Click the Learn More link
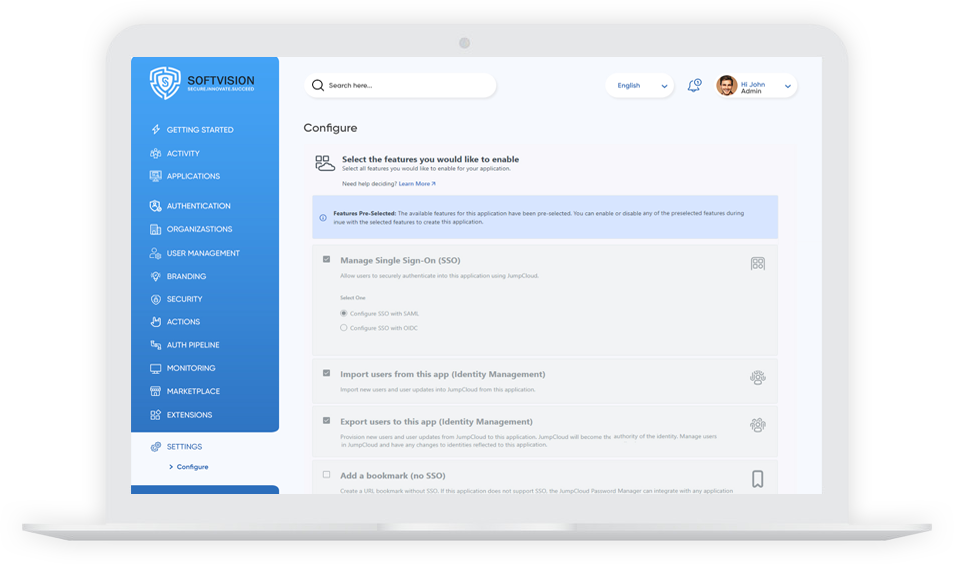The width and height of the screenshot is (954, 564). point(417,184)
